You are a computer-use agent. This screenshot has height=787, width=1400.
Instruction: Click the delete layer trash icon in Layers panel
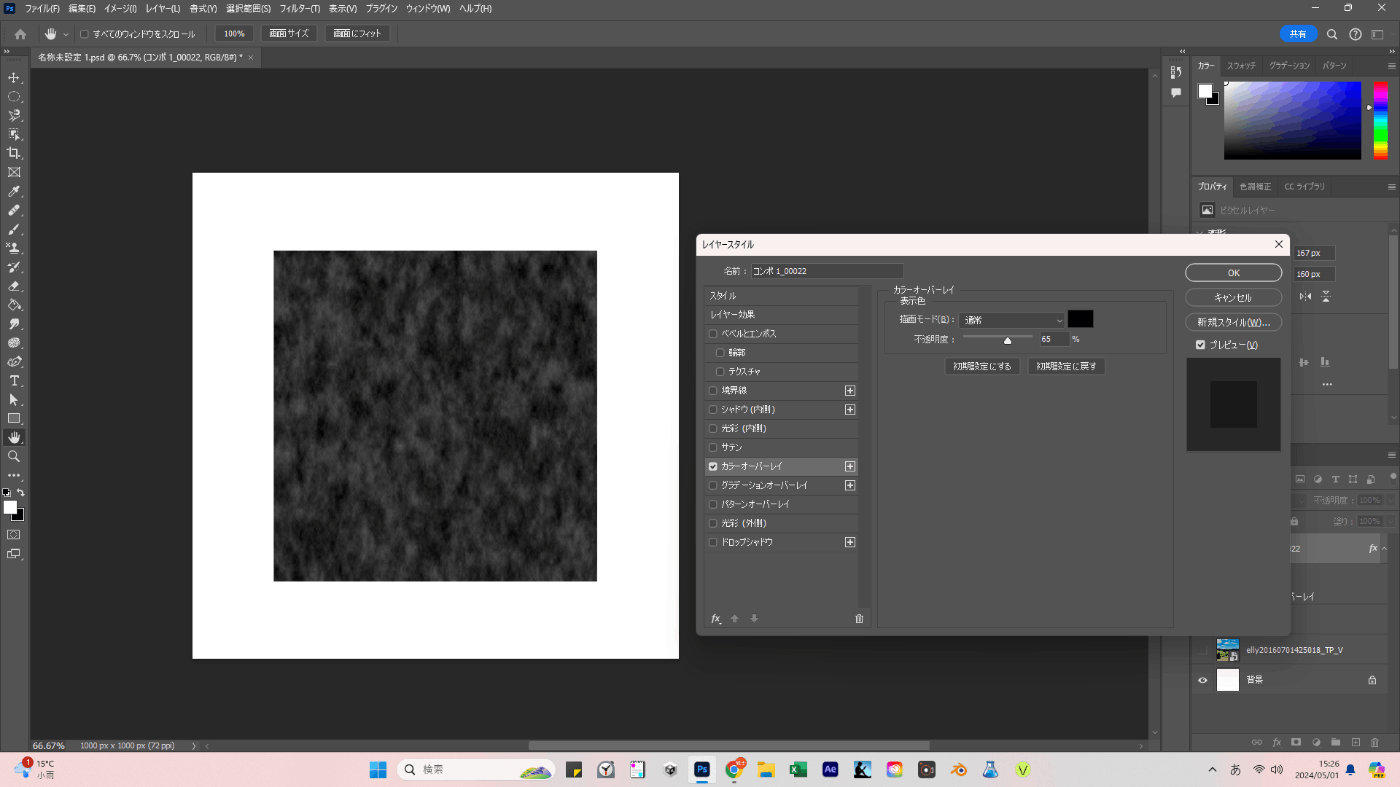point(1375,742)
